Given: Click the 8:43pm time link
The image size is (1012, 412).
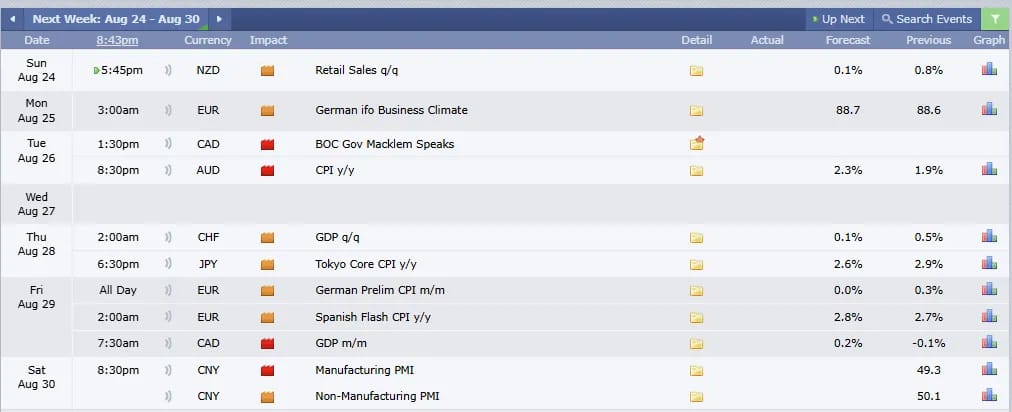Looking at the screenshot, I should coord(117,40).
